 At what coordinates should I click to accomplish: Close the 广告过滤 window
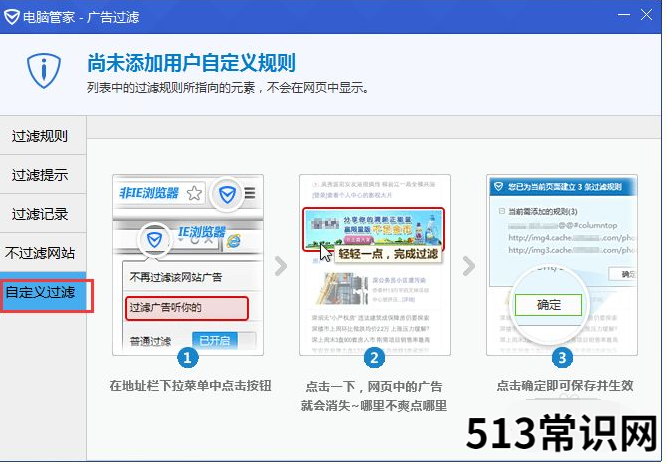647,15
